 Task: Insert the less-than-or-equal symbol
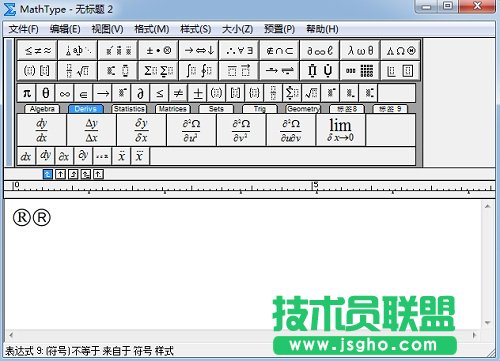(x=159, y=93)
